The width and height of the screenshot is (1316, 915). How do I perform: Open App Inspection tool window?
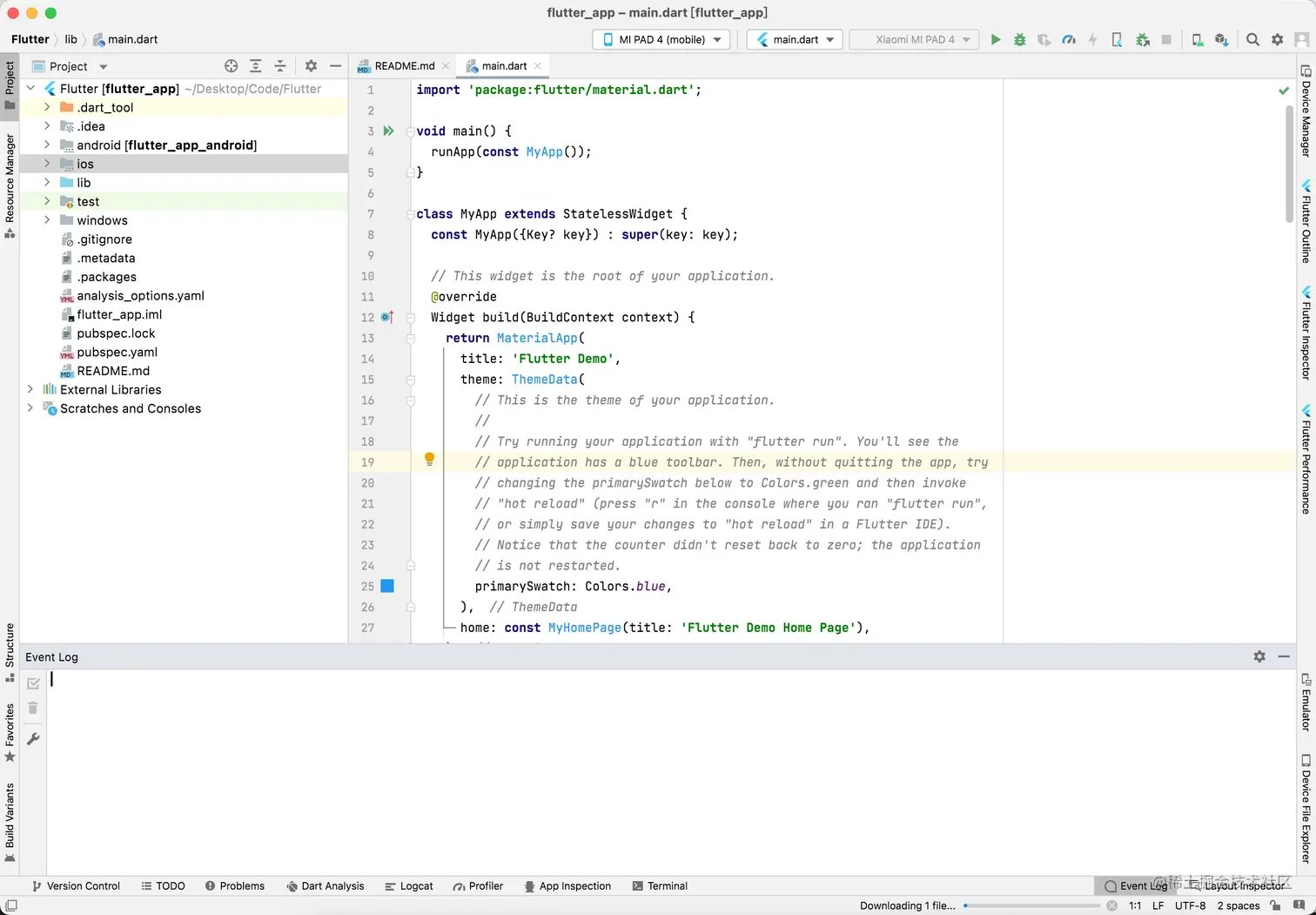point(567,885)
